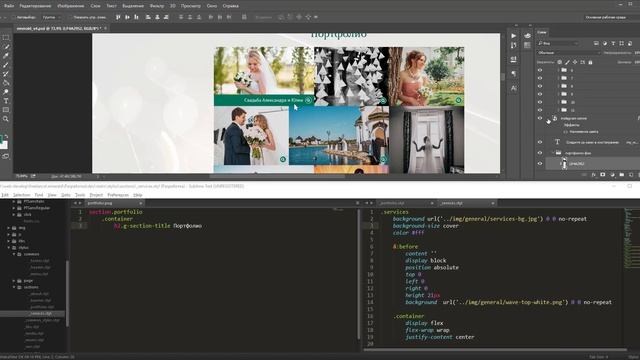Filter layers by shape layers icon
The height and width of the screenshot is (360, 640).
coord(621,43)
